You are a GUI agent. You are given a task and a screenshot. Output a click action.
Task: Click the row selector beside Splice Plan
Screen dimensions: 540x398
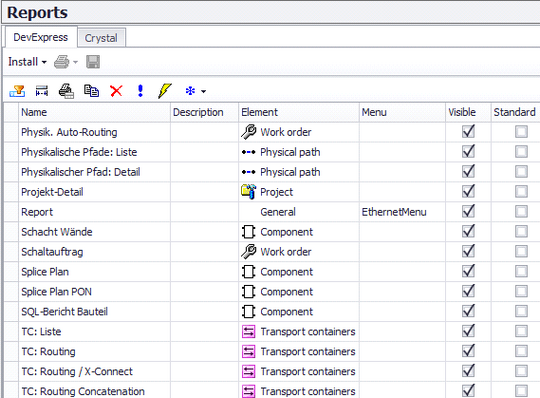point(11,272)
